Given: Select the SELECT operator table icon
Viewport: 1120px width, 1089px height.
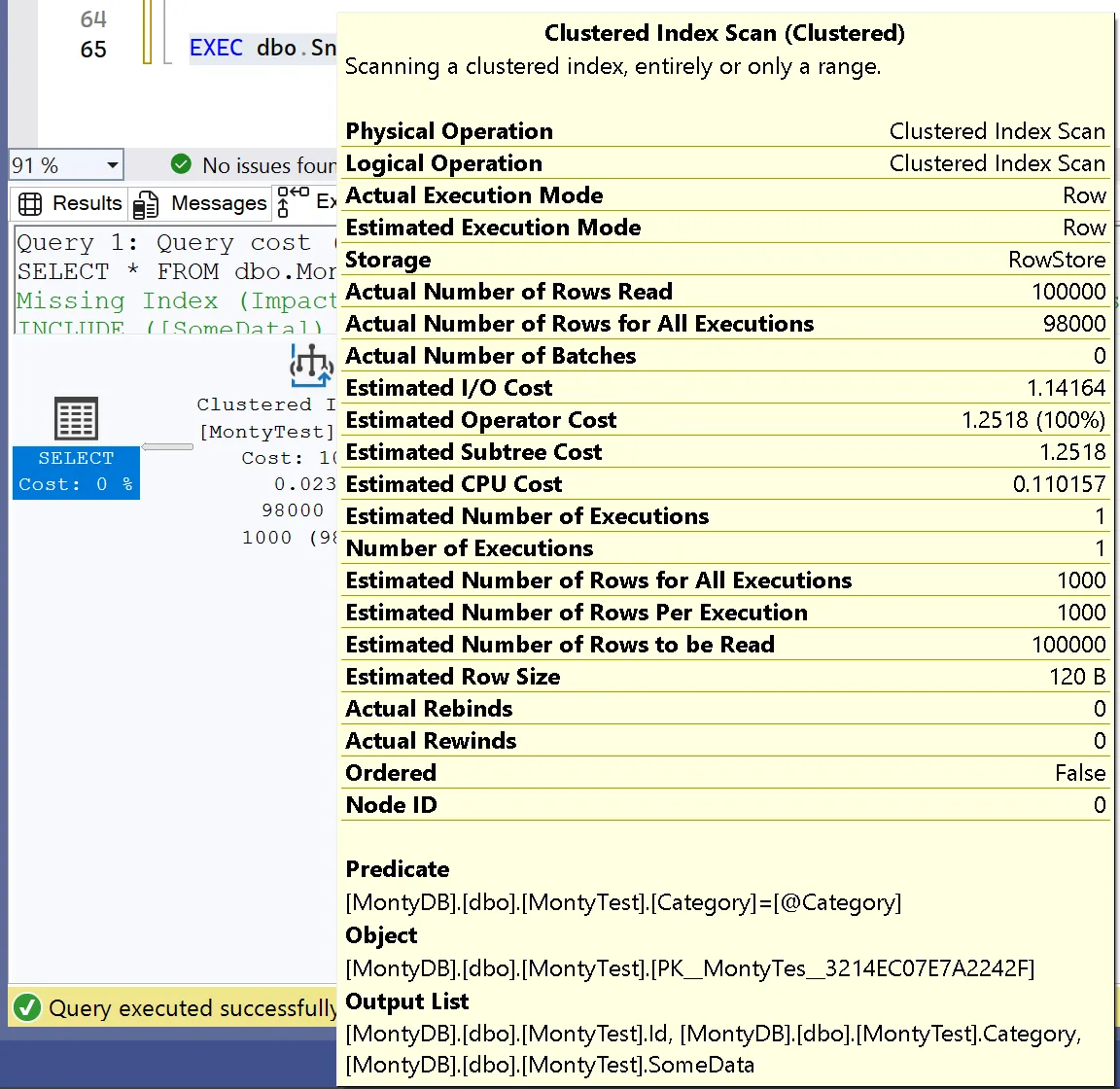Looking at the screenshot, I should point(76,419).
